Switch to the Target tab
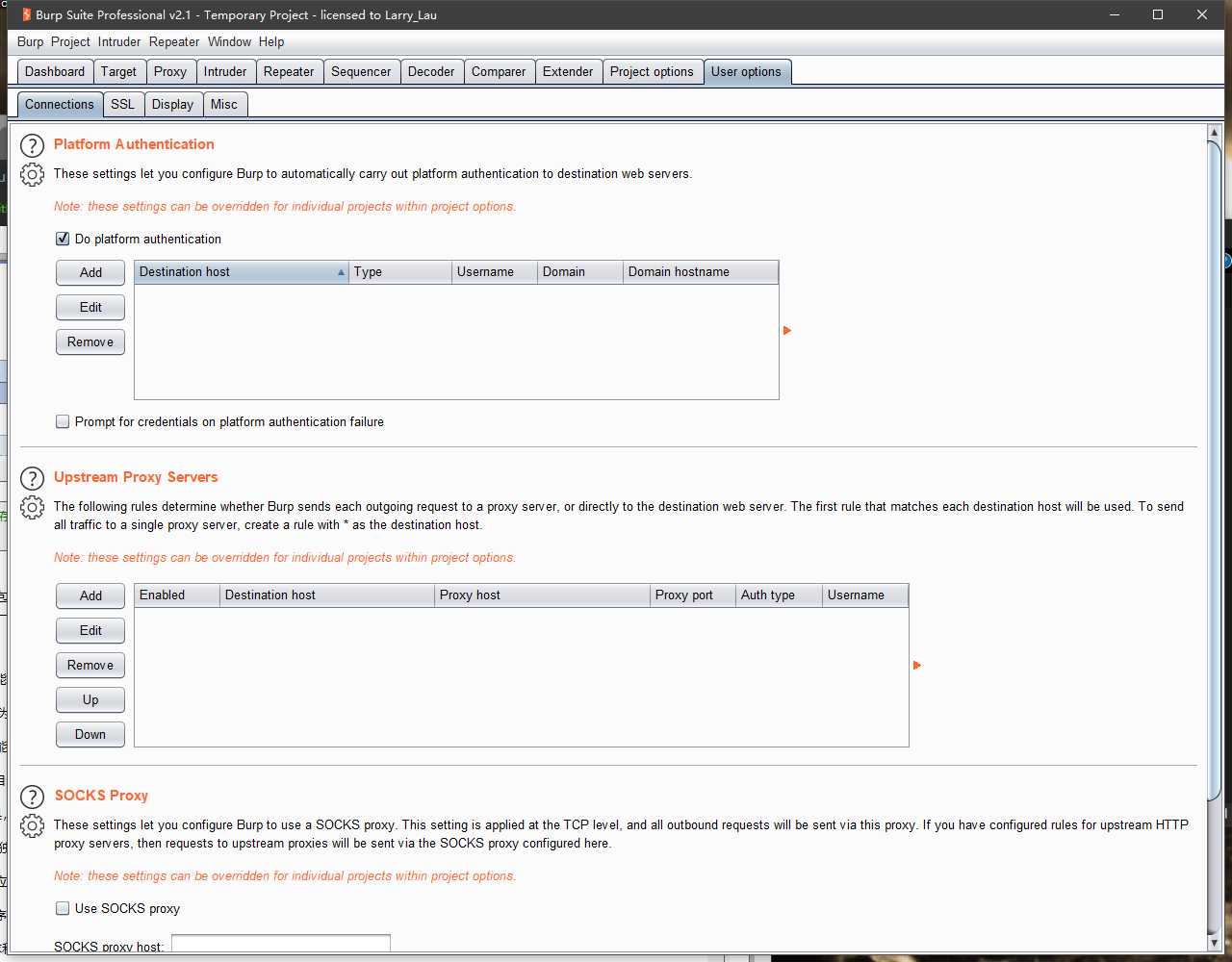 [x=118, y=72]
